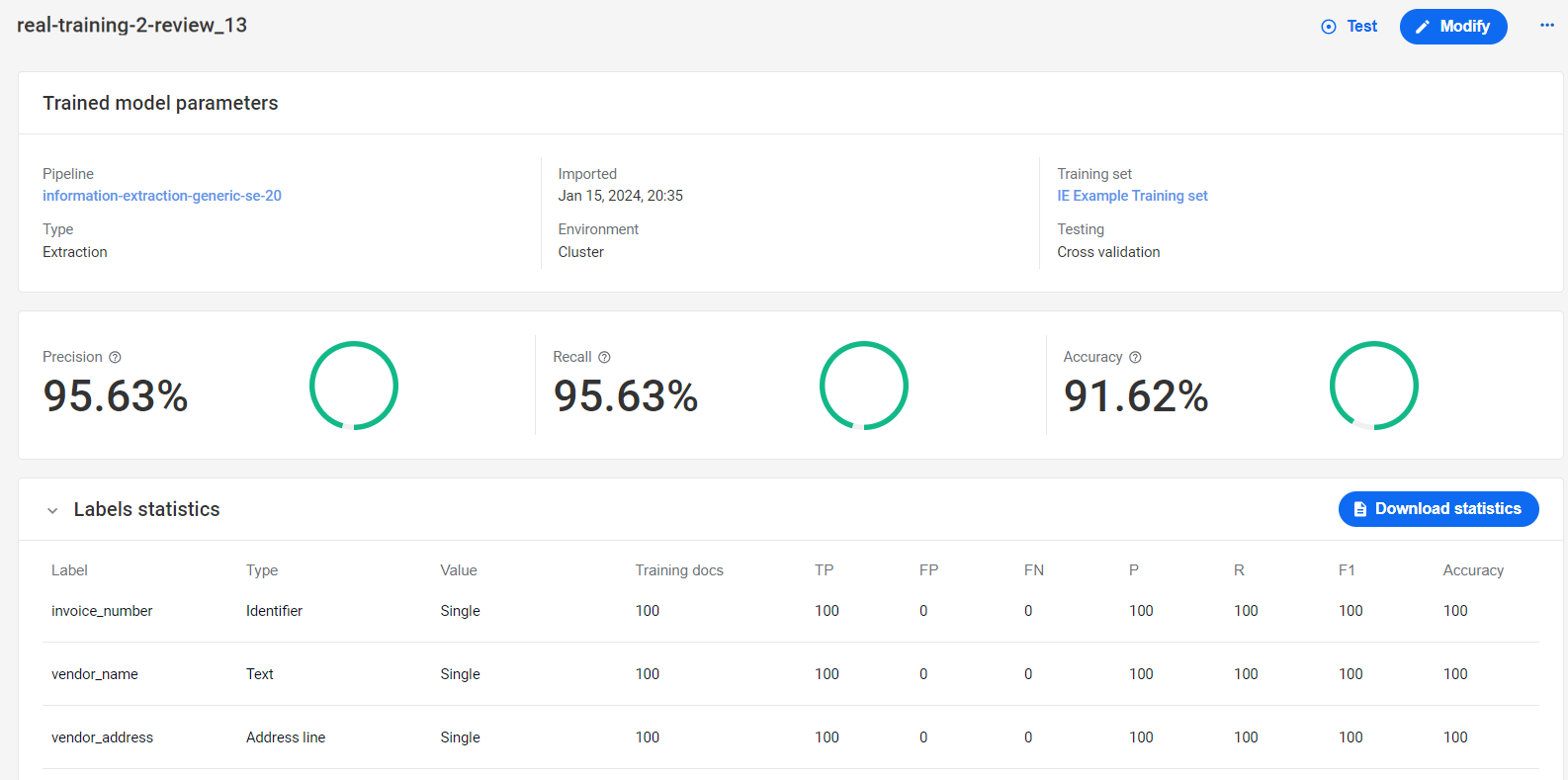
Task: Click the Accuracy circular progress ring
Action: pyautogui.click(x=1374, y=386)
